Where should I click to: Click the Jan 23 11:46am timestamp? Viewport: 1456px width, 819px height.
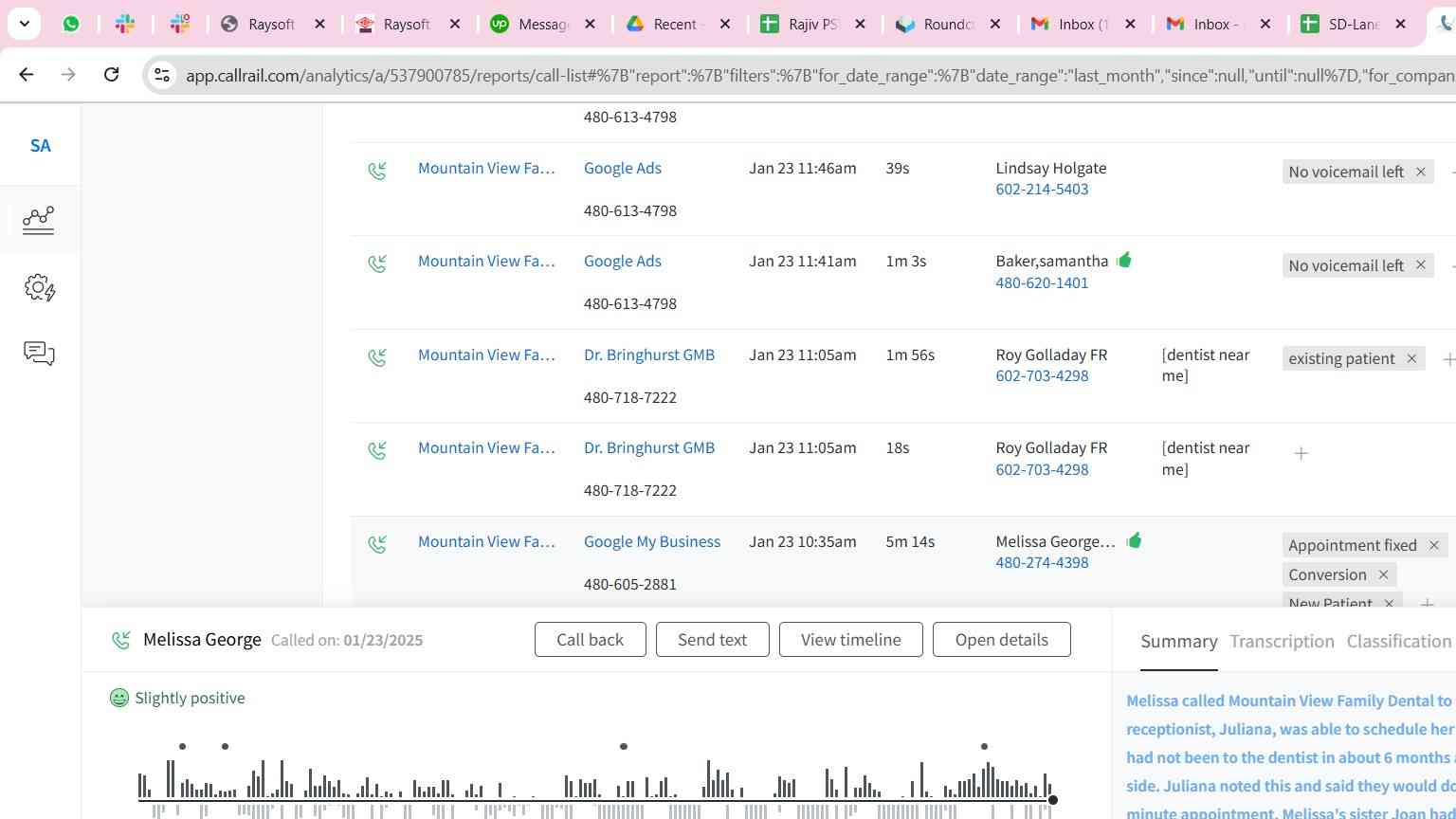click(802, 168)
